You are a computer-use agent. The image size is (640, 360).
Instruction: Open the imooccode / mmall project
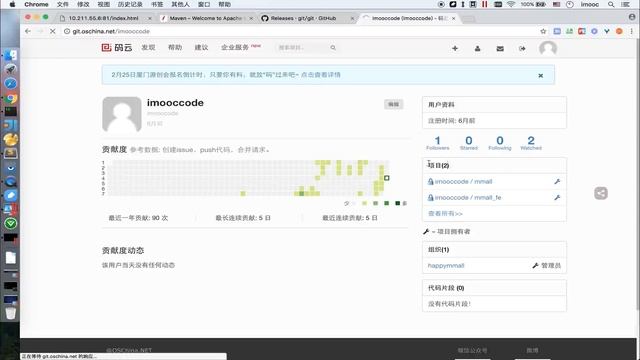point(463,182)
